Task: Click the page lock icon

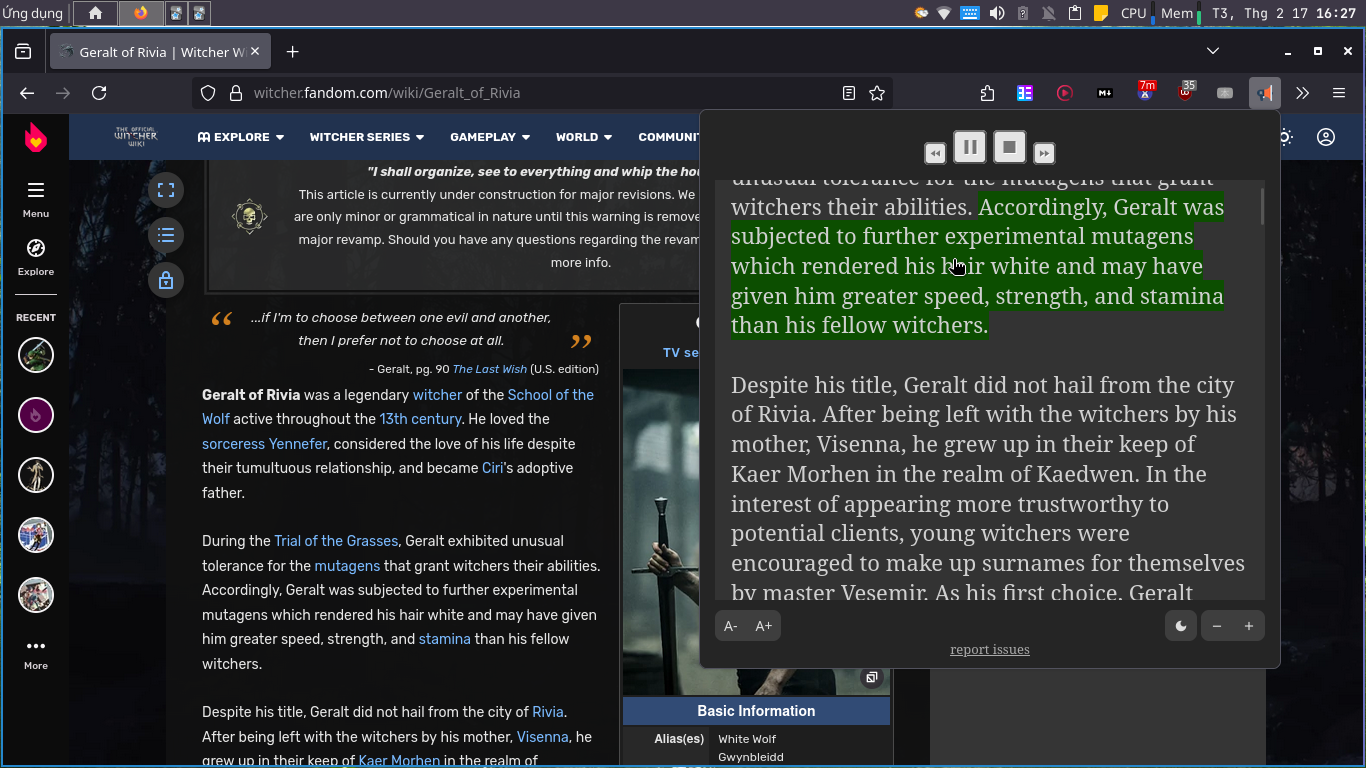Action: 166,280
